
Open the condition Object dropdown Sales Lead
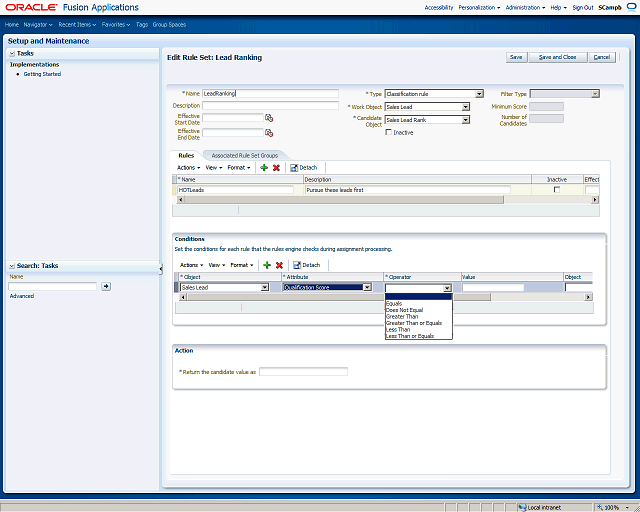pos(265,287)
